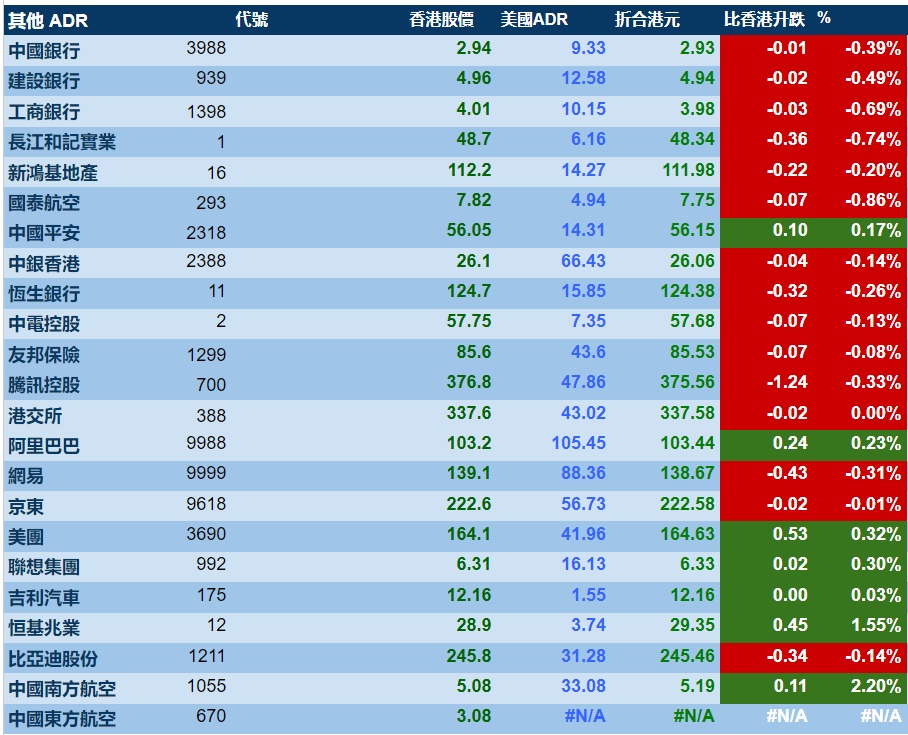
Task: Select the 其他 ADR header cell
Action: tap(48, 21)
